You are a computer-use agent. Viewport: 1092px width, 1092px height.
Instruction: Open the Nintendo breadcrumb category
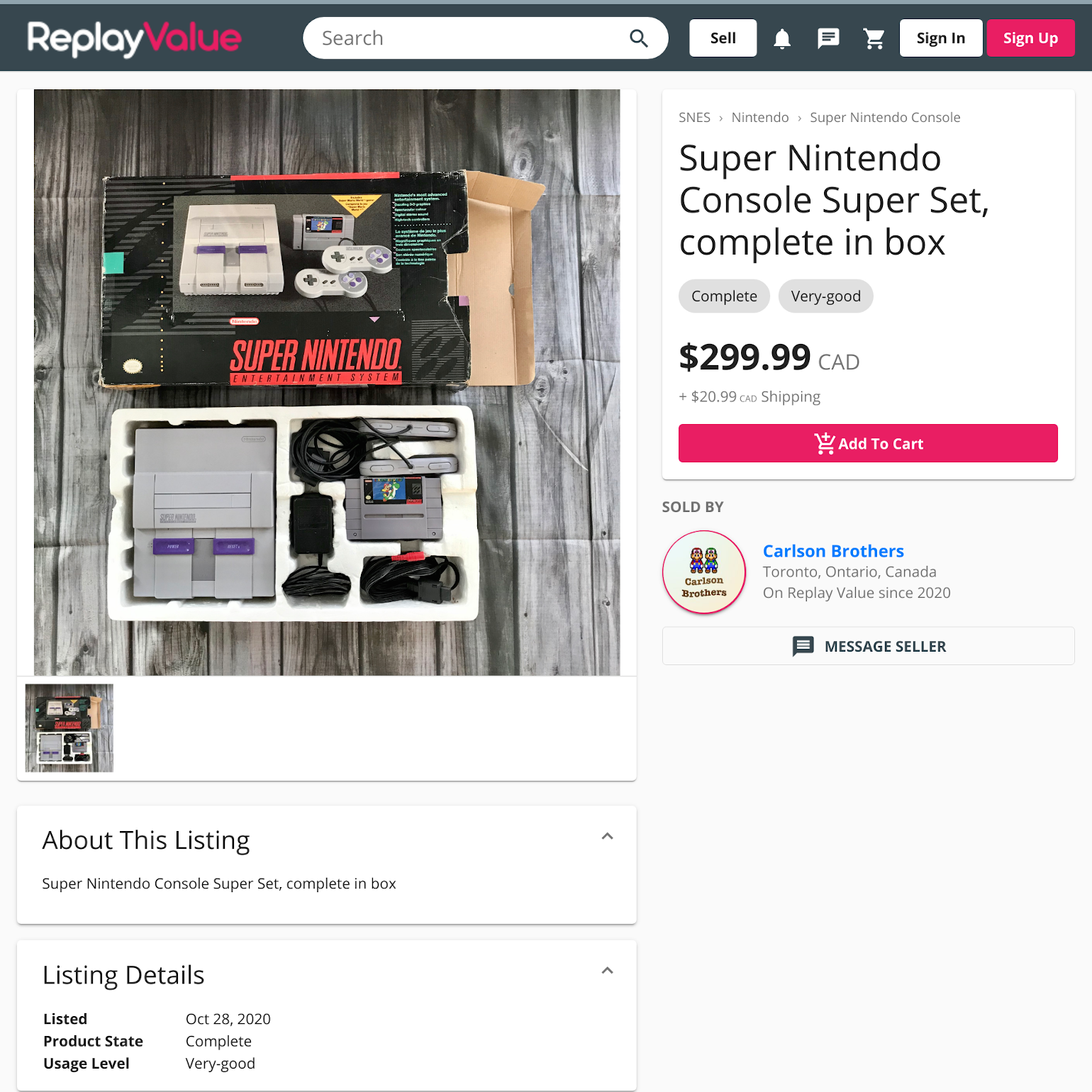[x=760, y=118]
